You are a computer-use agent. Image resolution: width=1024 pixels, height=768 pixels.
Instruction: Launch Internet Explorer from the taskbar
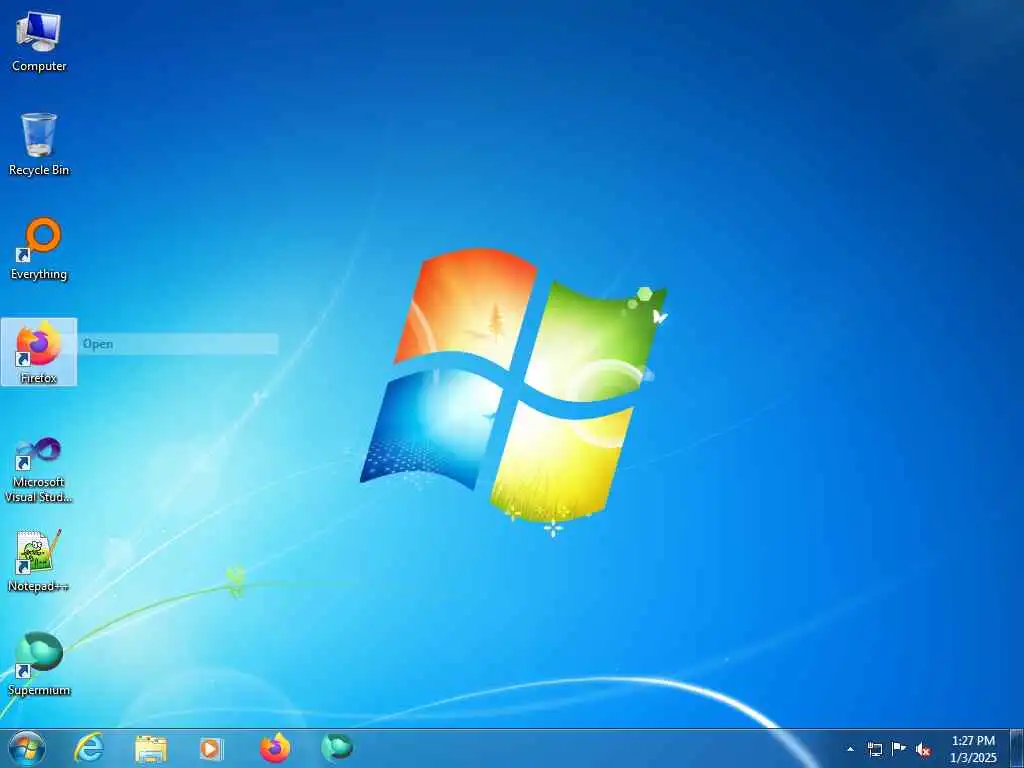coord(89,748)
